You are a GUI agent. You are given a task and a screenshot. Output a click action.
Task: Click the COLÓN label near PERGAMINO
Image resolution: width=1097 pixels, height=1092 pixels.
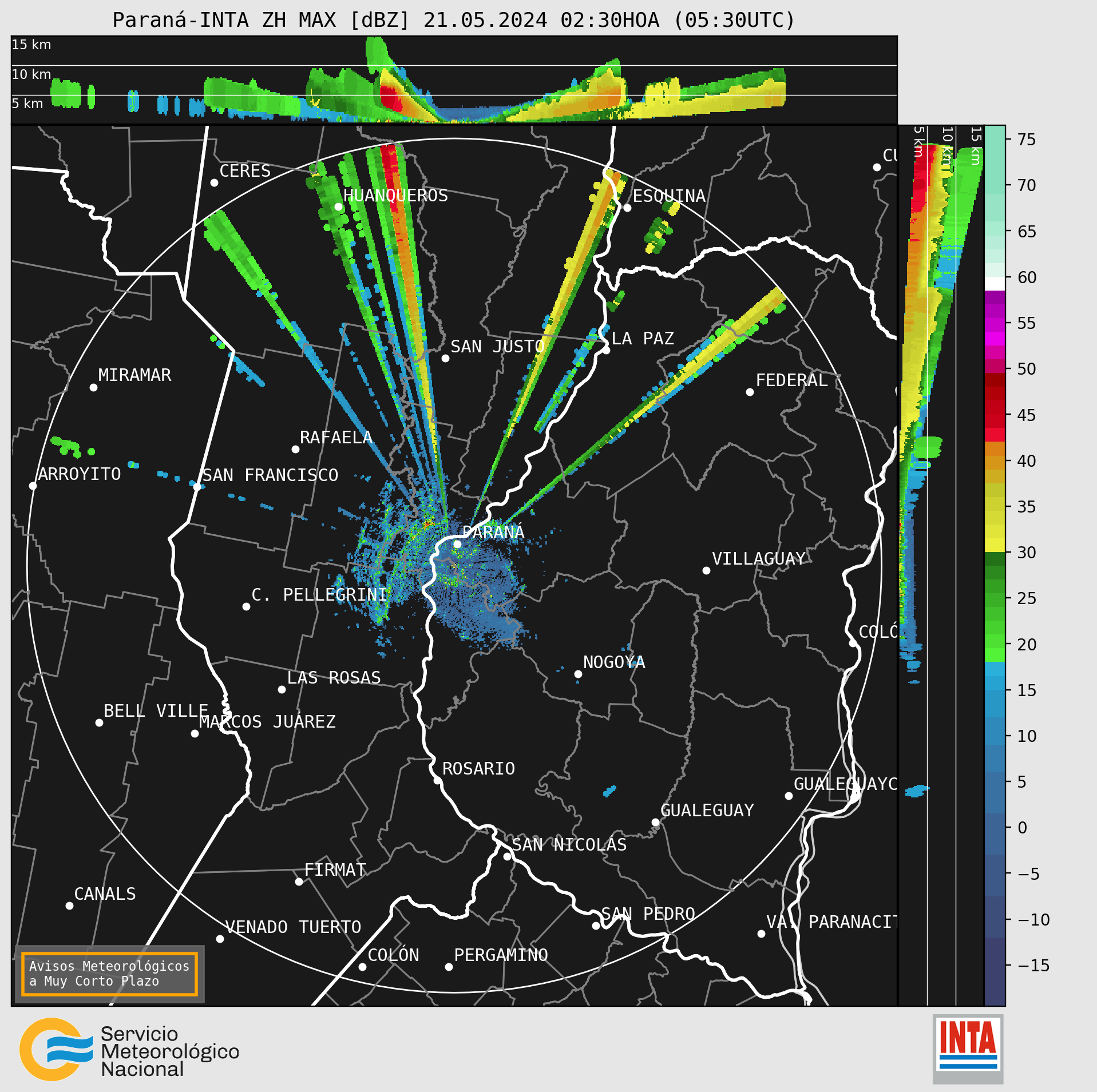(x=393, y=955)
